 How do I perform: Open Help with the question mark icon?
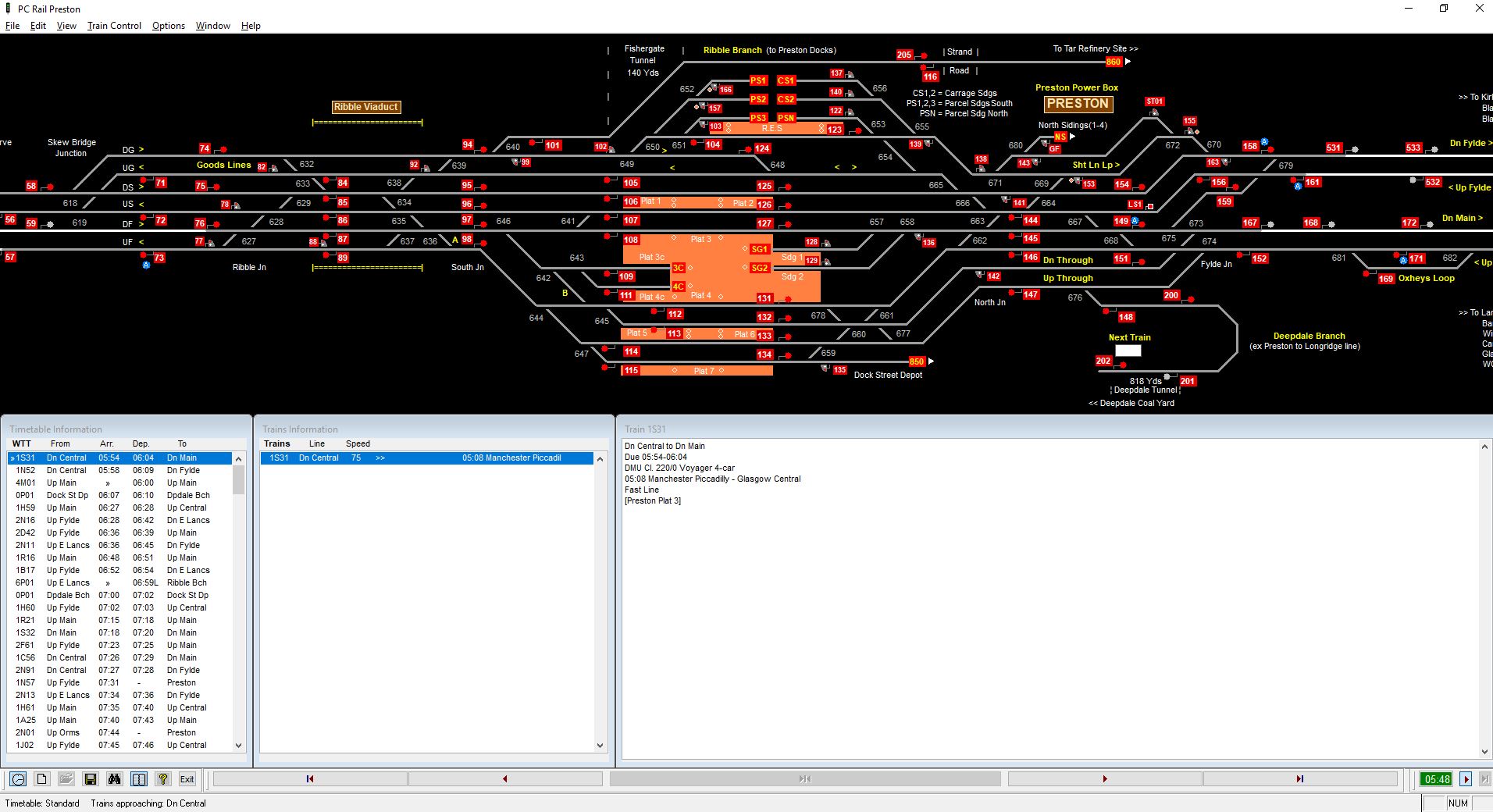click(x=162, y=779)
